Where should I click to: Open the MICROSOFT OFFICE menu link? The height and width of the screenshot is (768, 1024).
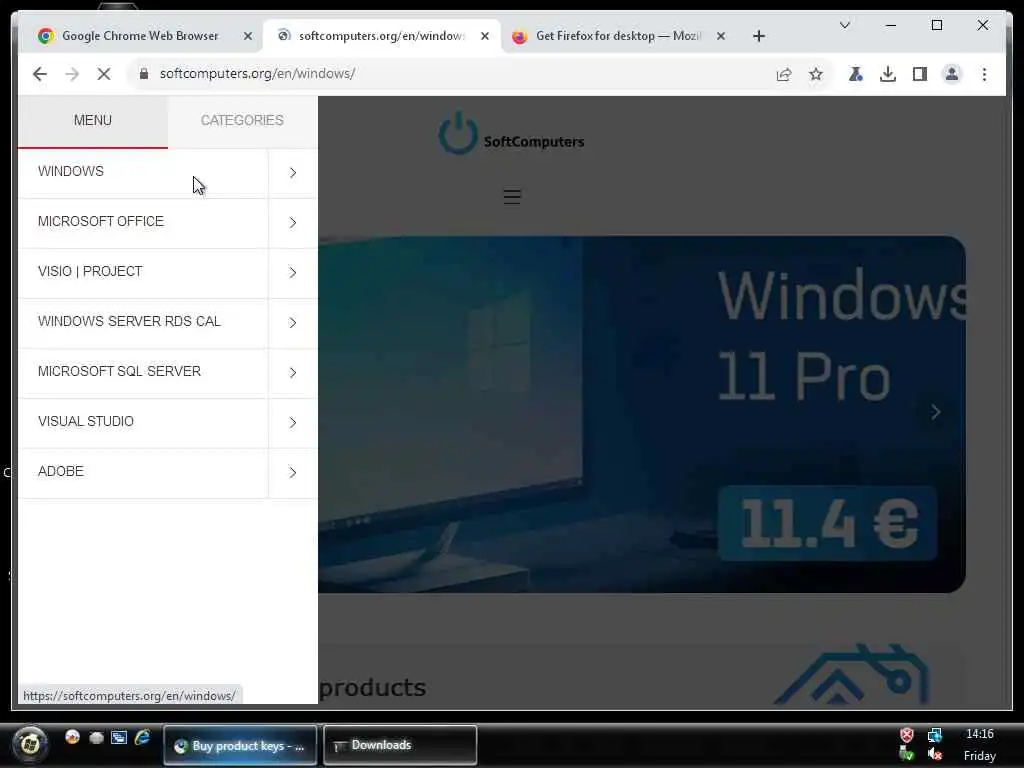(x=143, y=222)
